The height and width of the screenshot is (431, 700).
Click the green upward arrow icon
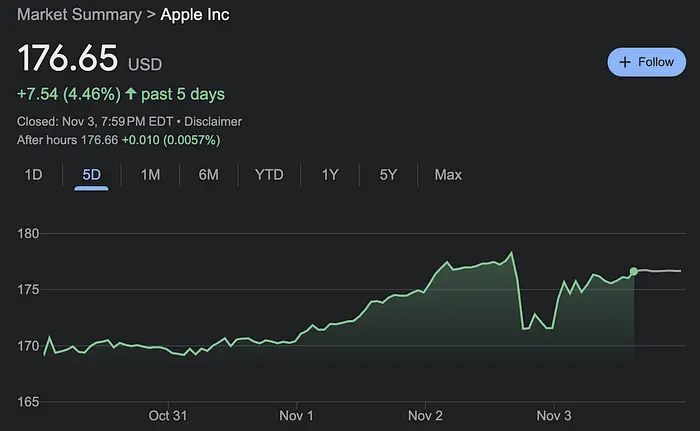[x=131, y=94]
